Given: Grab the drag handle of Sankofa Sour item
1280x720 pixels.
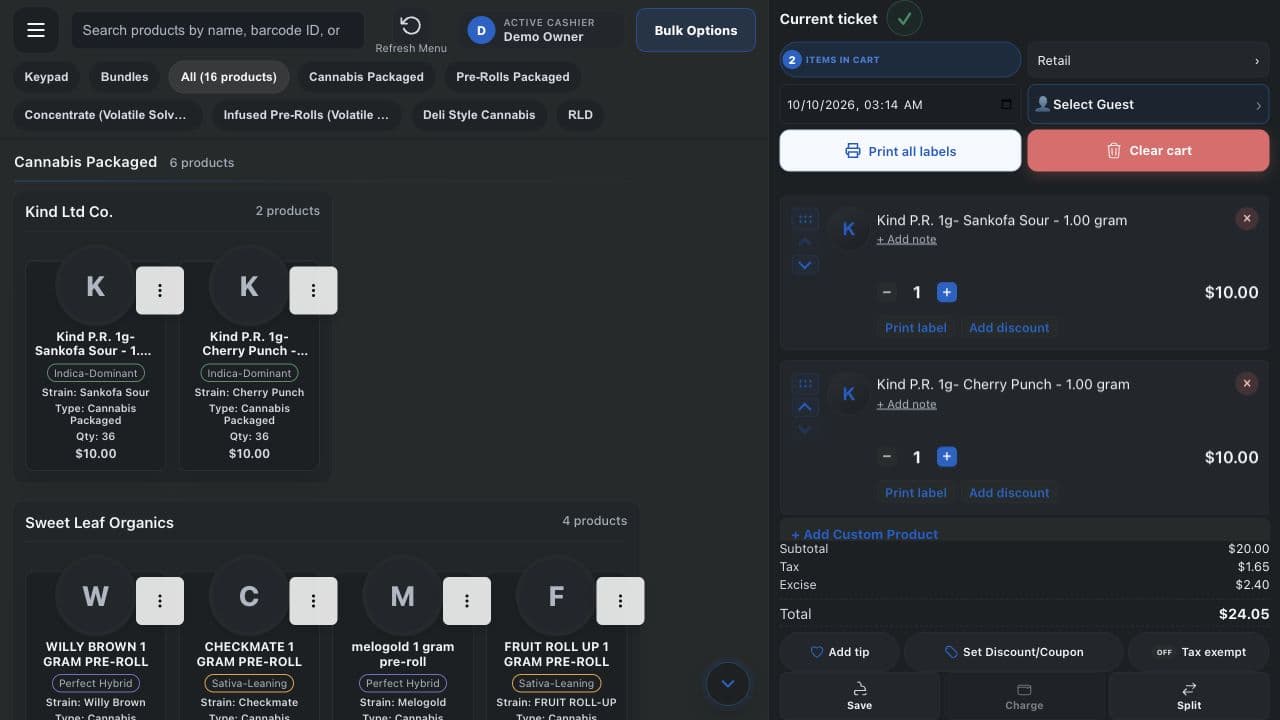Looking at the screenshot, I should click(x=805, y=219).
